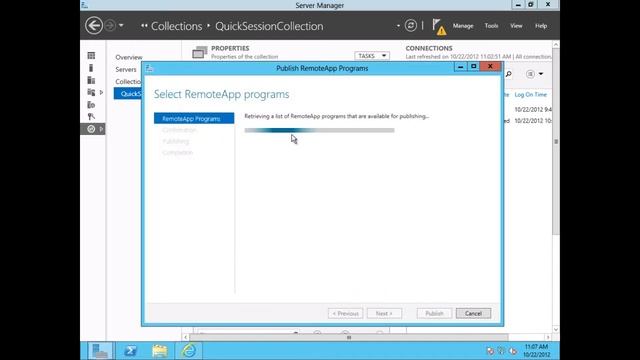
Task: Select File and Storage Services sidebar icon
Action: [91, 92]
